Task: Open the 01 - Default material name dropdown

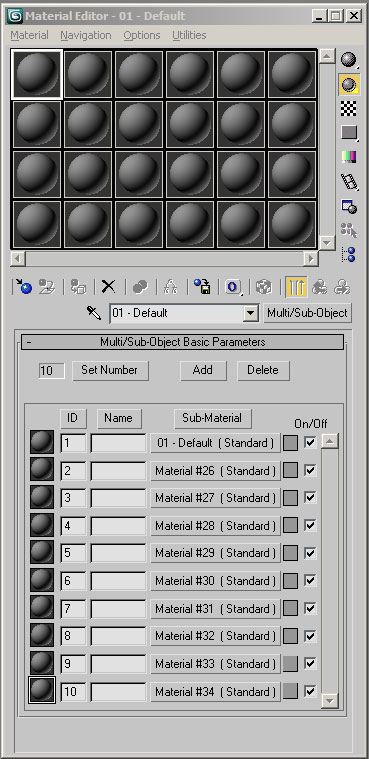Action: pos(250,313)
